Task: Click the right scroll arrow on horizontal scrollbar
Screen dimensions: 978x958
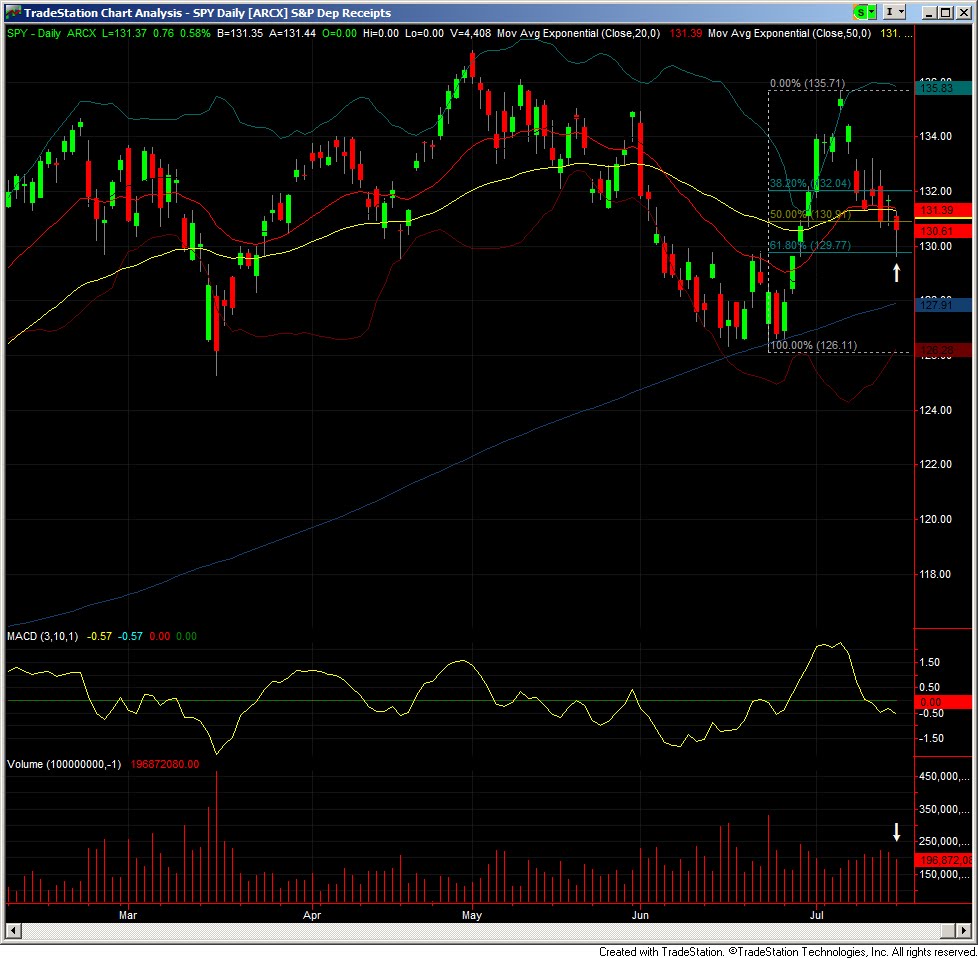Action: [x=965, y=931]
